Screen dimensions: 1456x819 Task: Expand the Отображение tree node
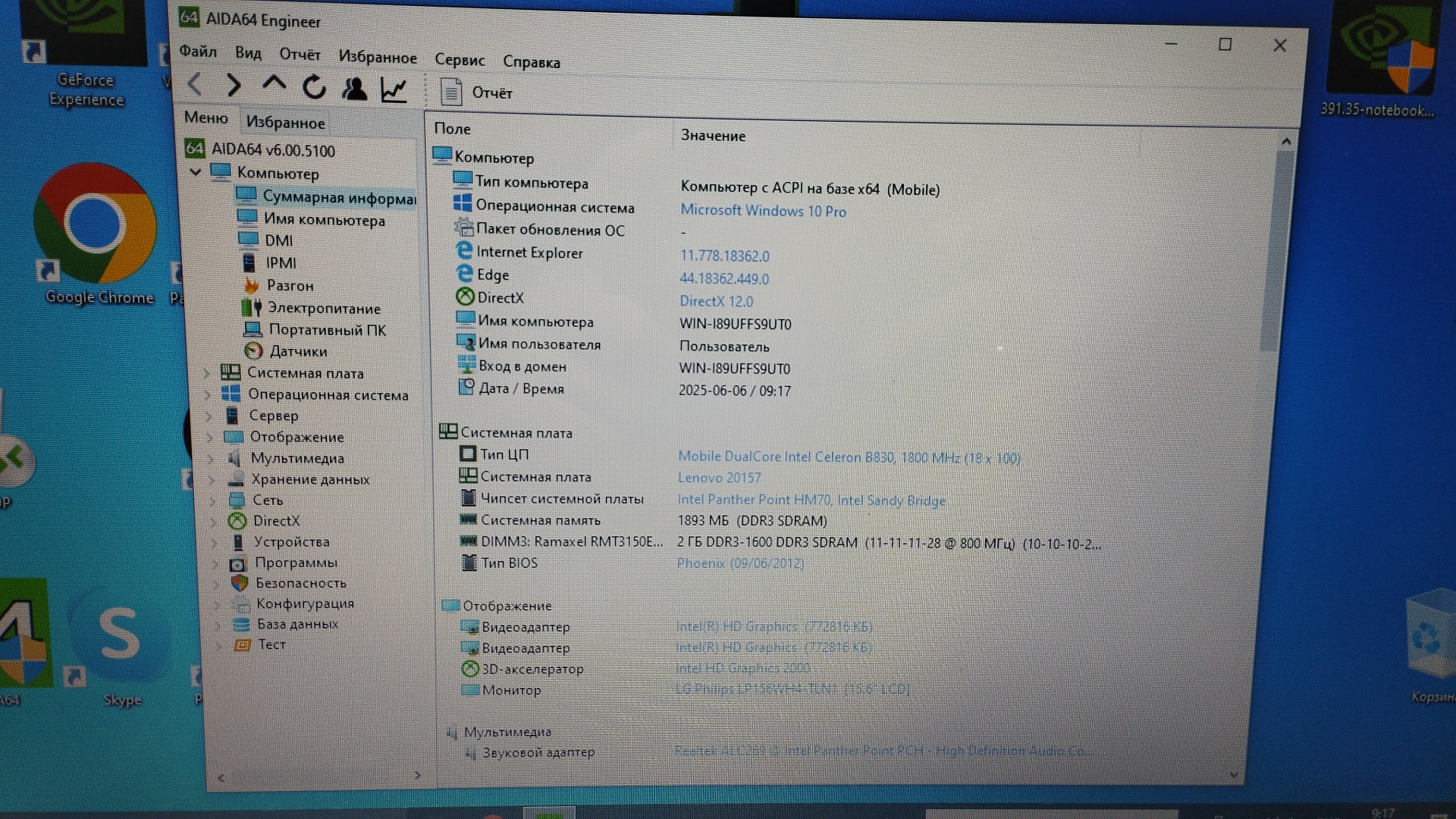point(209,437)
